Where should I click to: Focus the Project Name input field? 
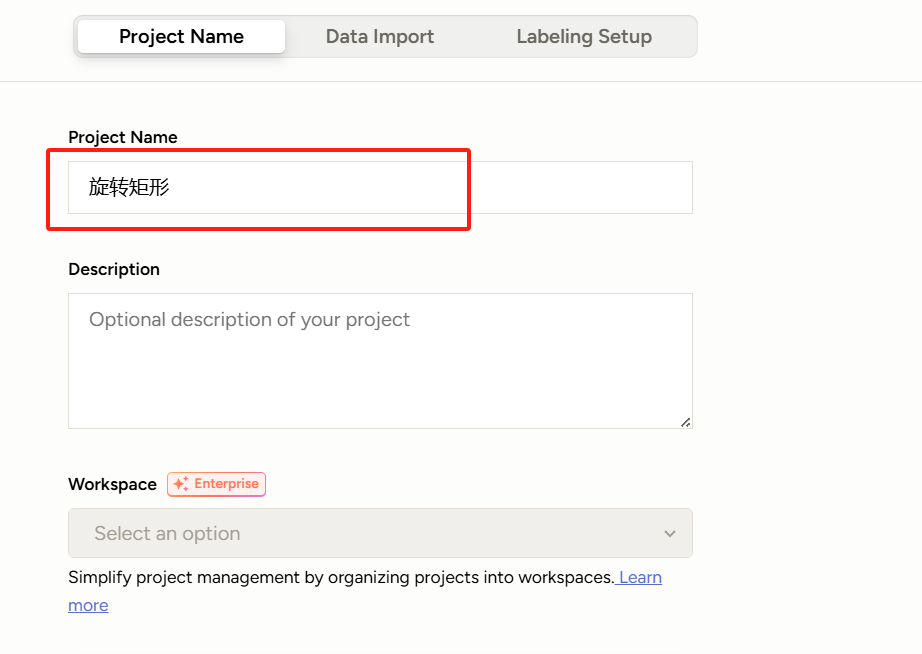[x=380, y=187]
